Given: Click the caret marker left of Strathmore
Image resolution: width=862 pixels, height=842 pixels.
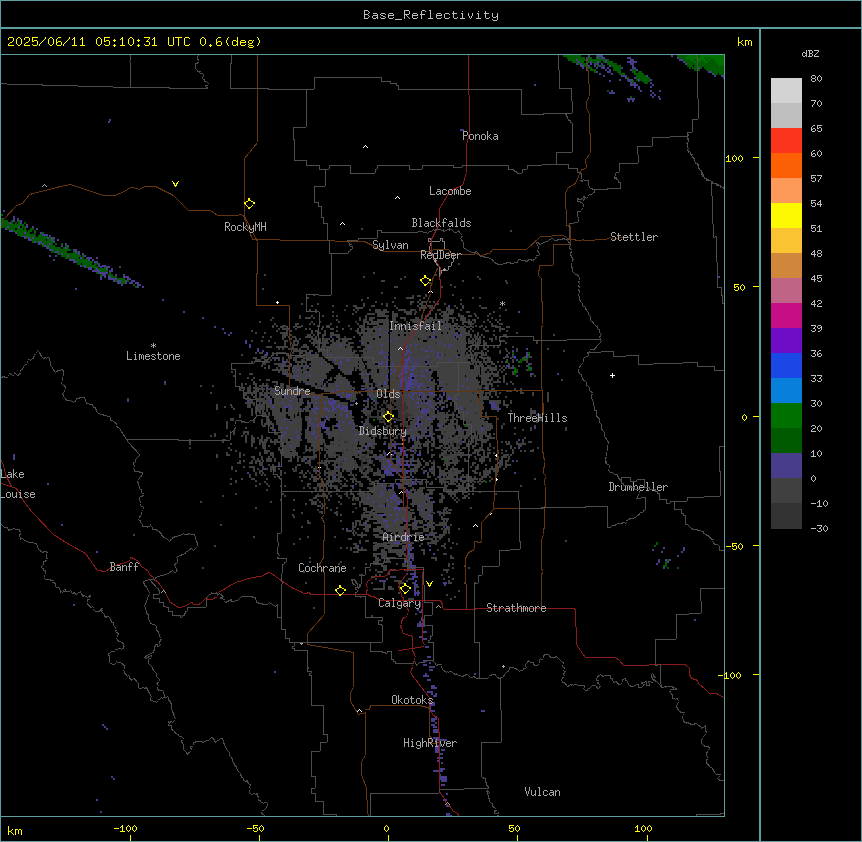Looking at the screenshot, I should (x=439, y=606).
